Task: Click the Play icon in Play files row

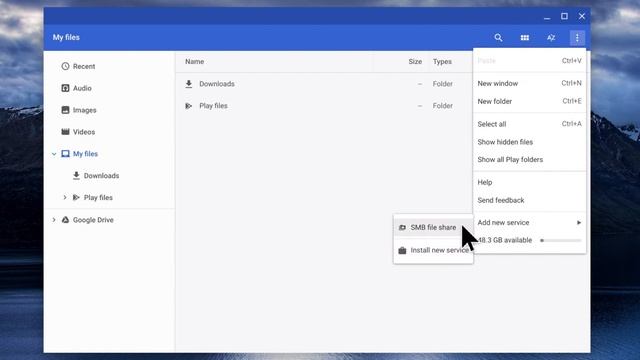Action: tap(189, 106)
